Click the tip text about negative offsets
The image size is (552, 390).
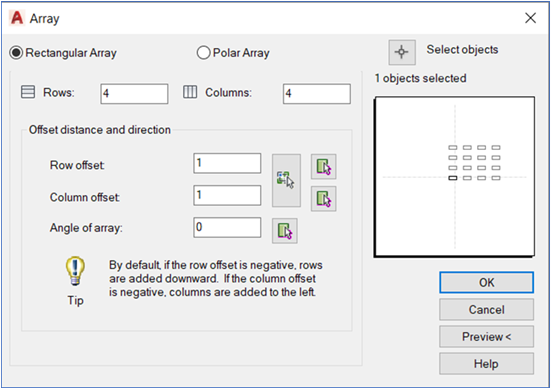click(x=215, y=278)
